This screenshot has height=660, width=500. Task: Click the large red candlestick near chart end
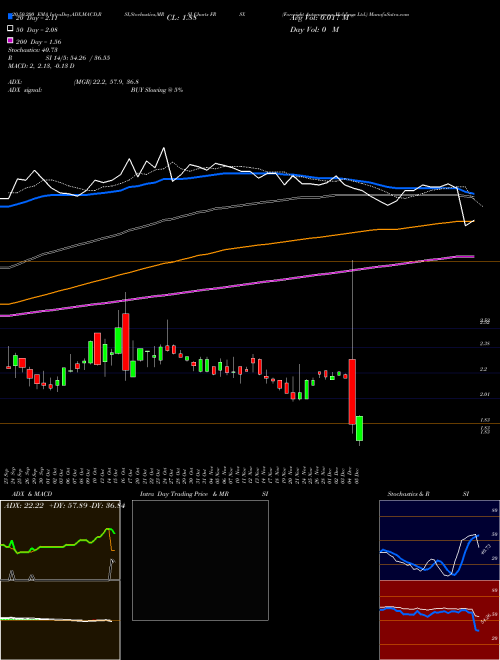coord(352,391)
